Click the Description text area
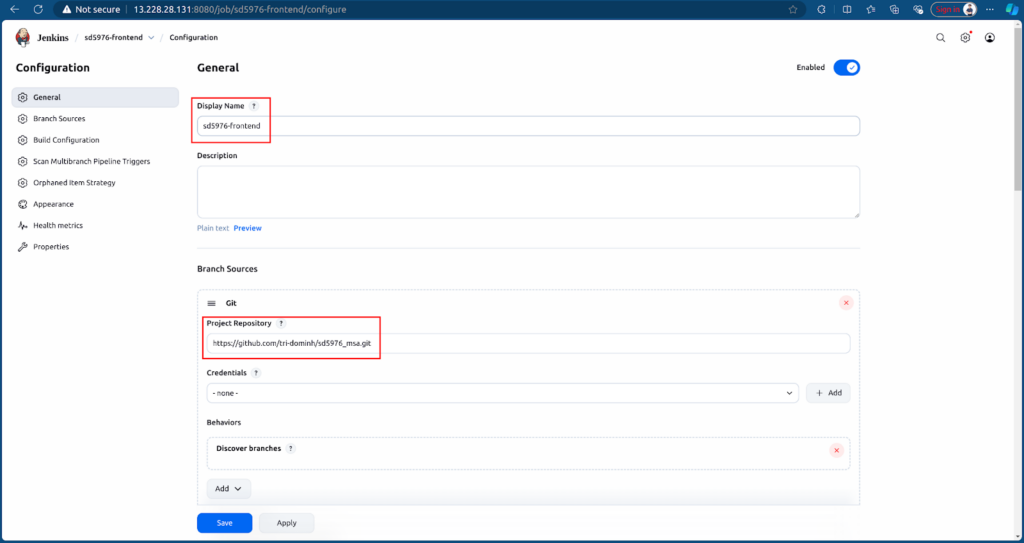Screen dimensions: 1024x543 [x=528, y=191]
